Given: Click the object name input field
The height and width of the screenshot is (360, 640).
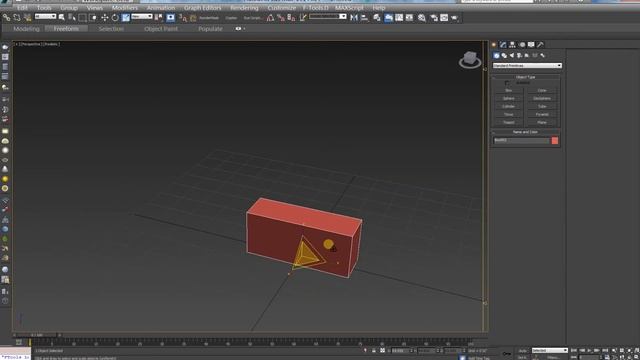Looking at the screenshot, I should 522,140.
